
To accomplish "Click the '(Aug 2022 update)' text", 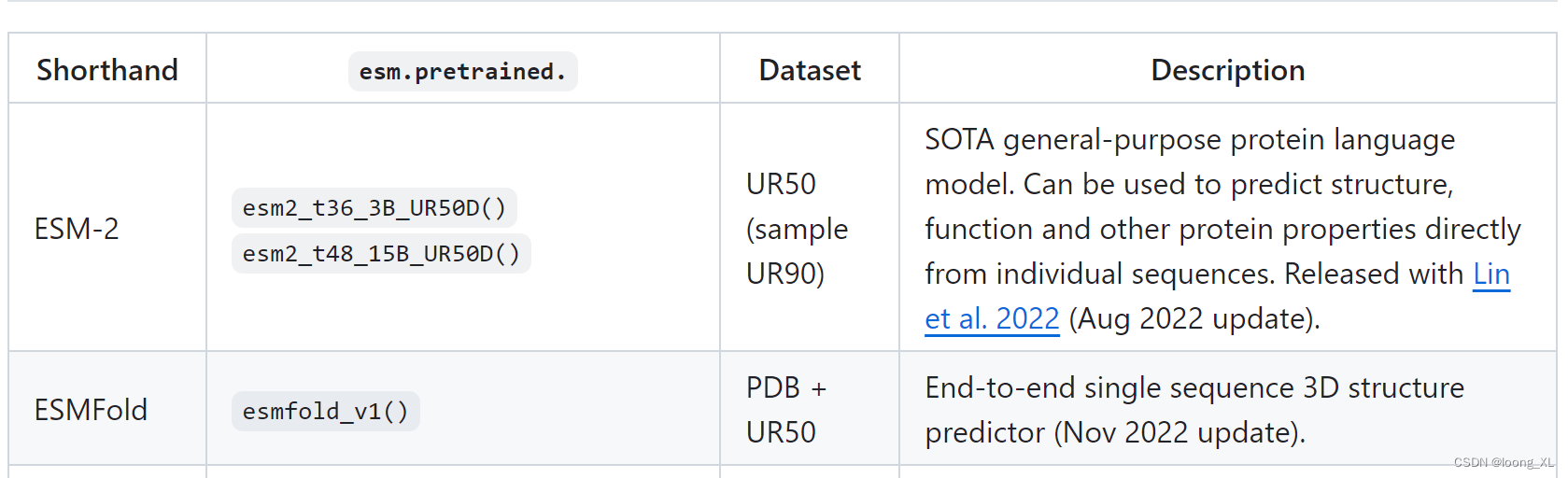I will [x=1194, y=319].
